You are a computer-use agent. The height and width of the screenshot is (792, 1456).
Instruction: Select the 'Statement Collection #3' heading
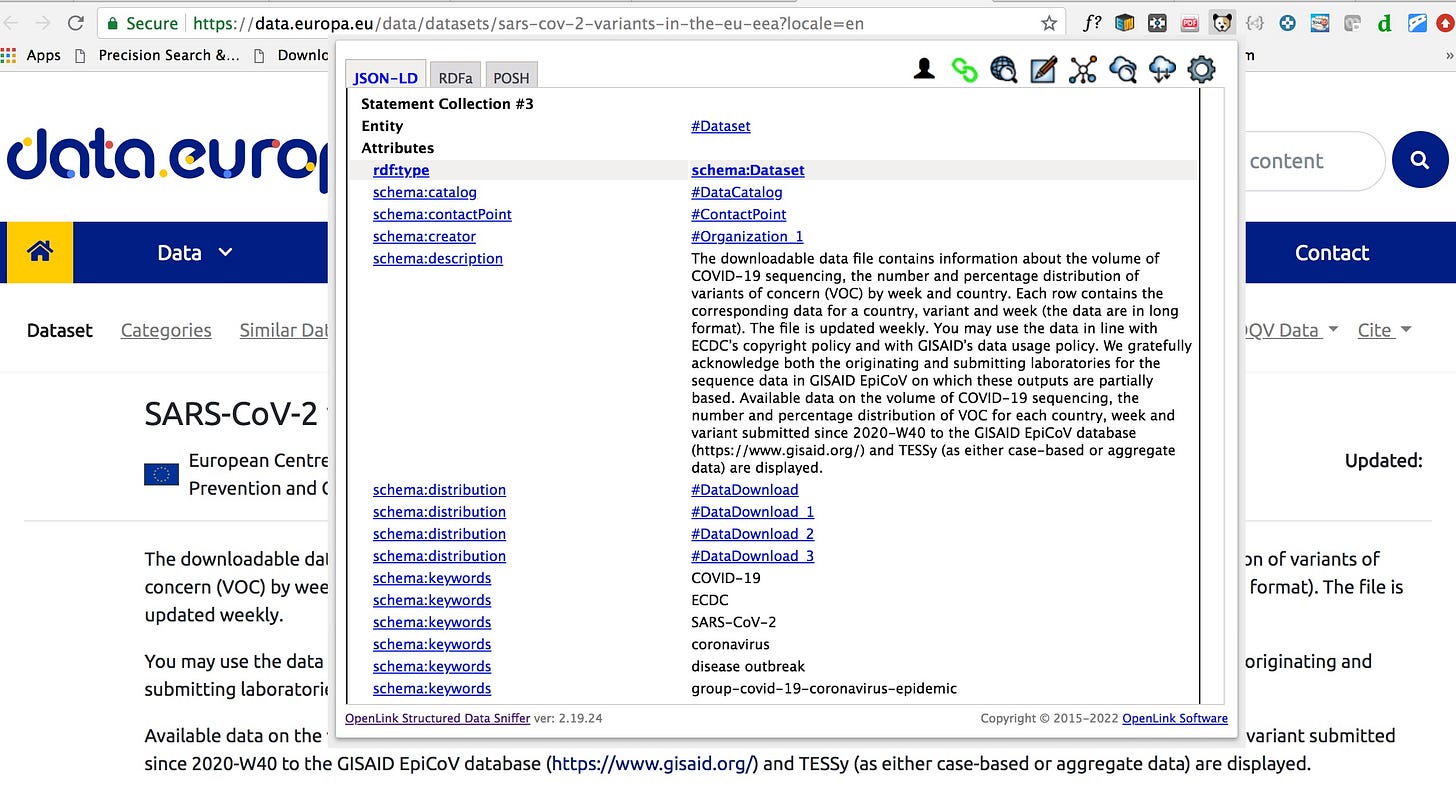point(447,104)
